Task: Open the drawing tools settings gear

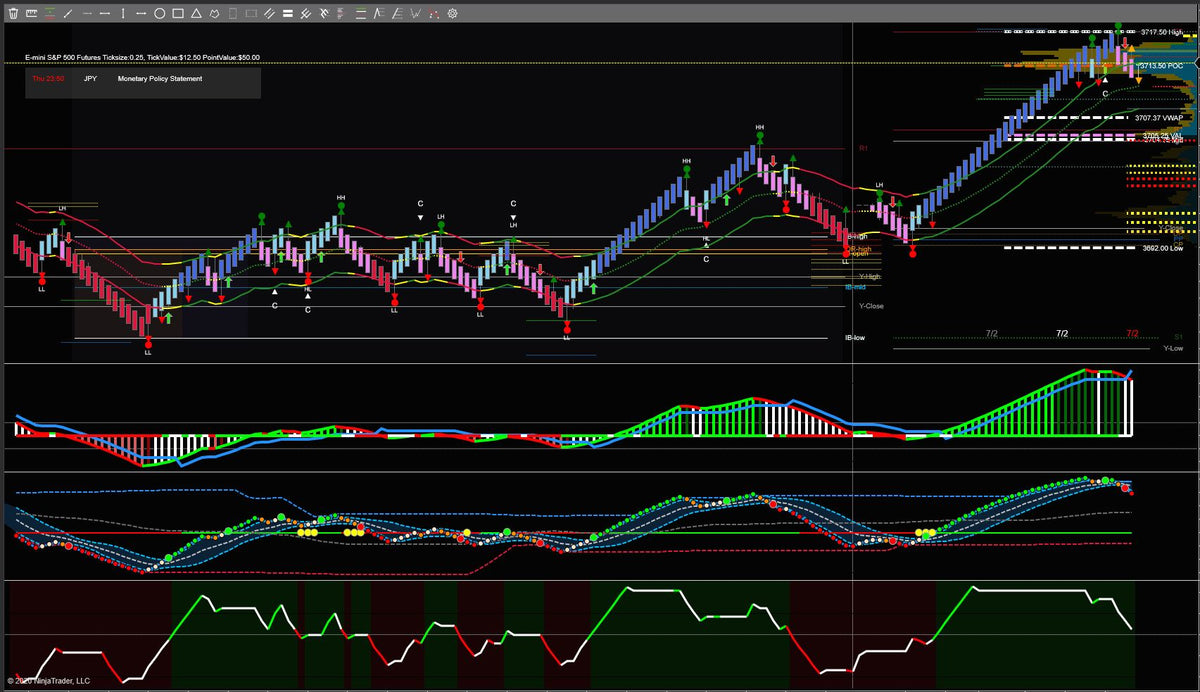Action: pos(452,14)
